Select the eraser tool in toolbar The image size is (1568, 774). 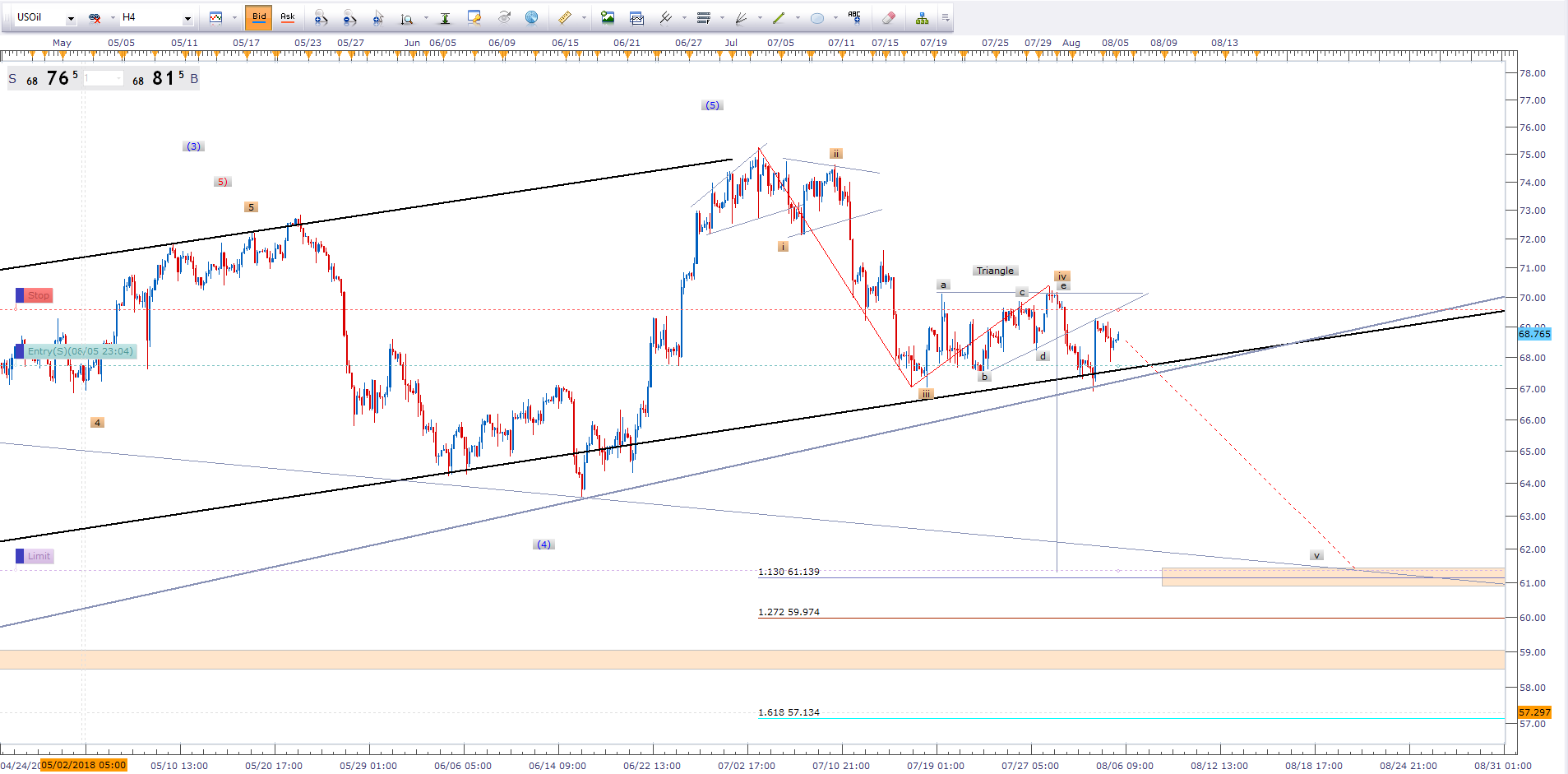(x=888, y=17)
